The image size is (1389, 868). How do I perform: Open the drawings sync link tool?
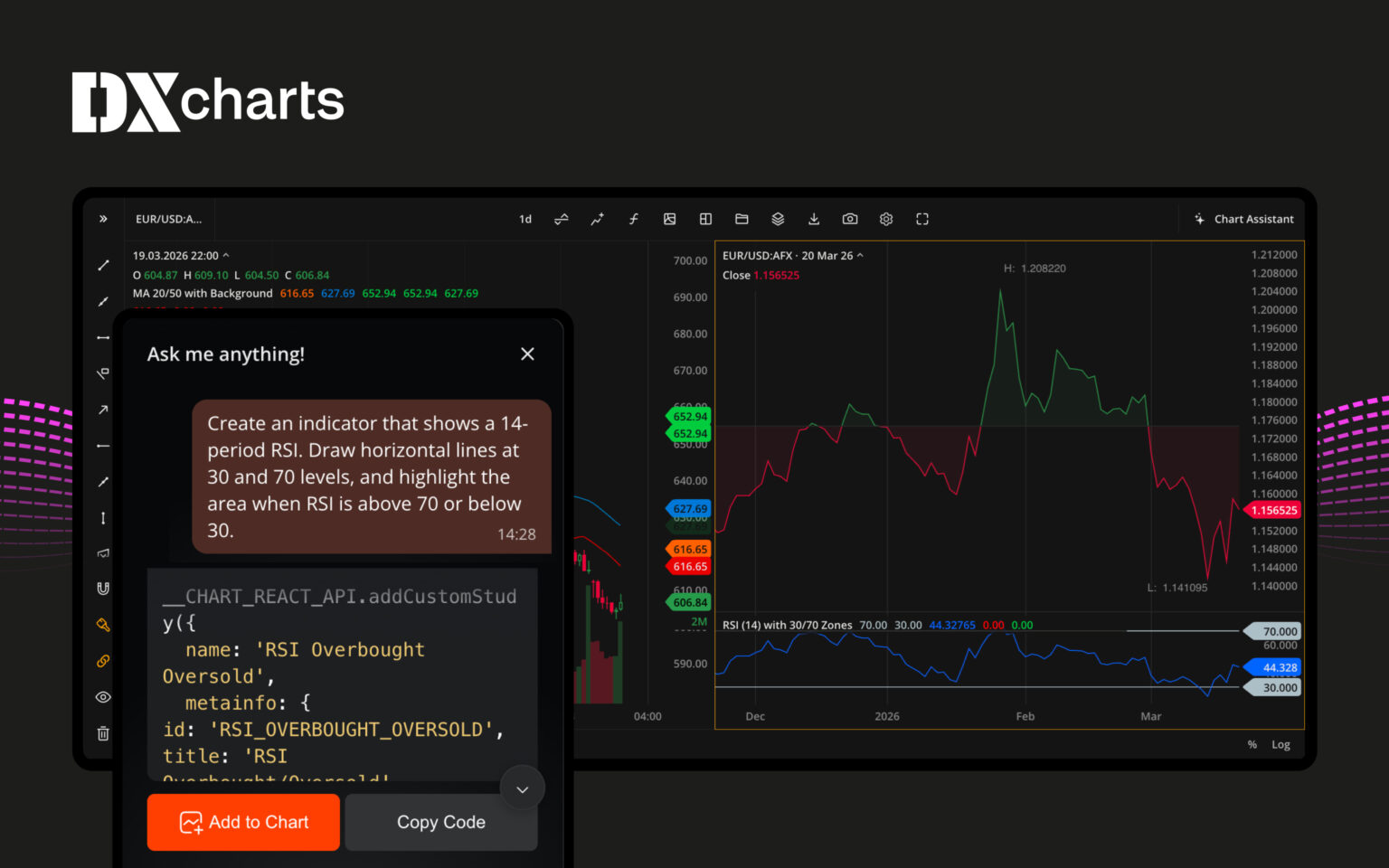pyautogui.click(x=102, y=661)
